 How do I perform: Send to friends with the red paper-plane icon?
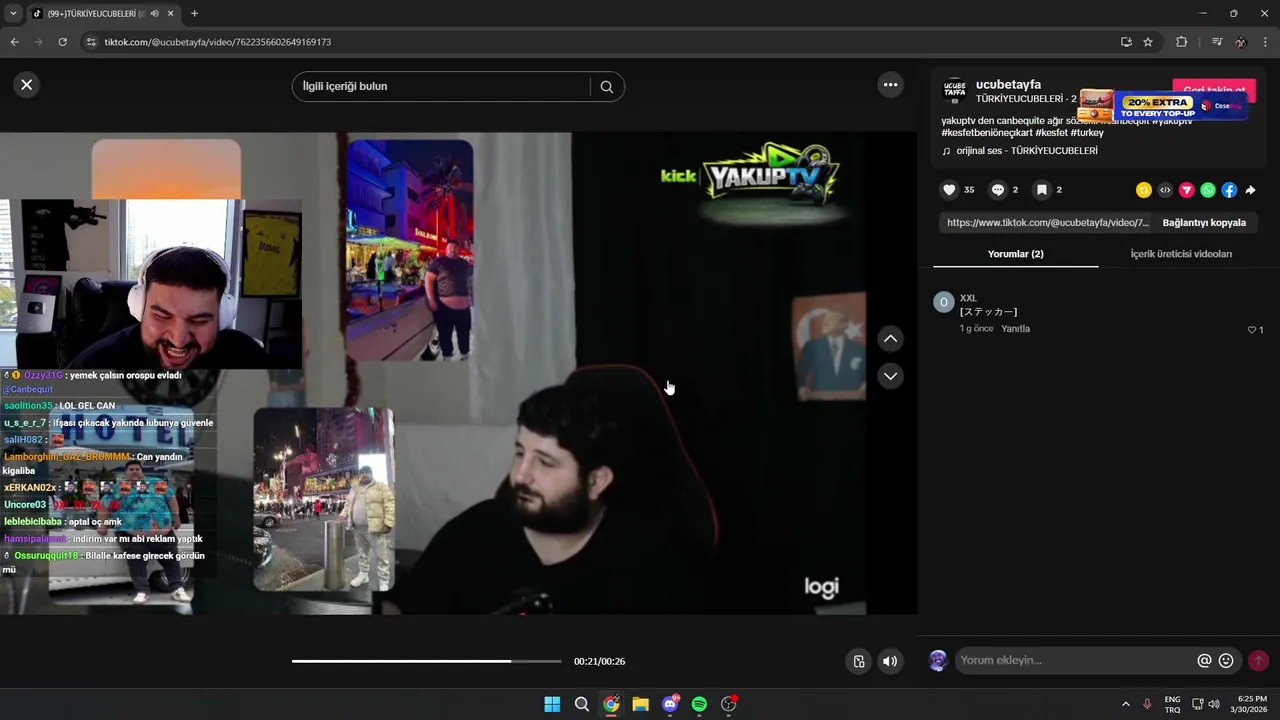tap(1187, 190)
